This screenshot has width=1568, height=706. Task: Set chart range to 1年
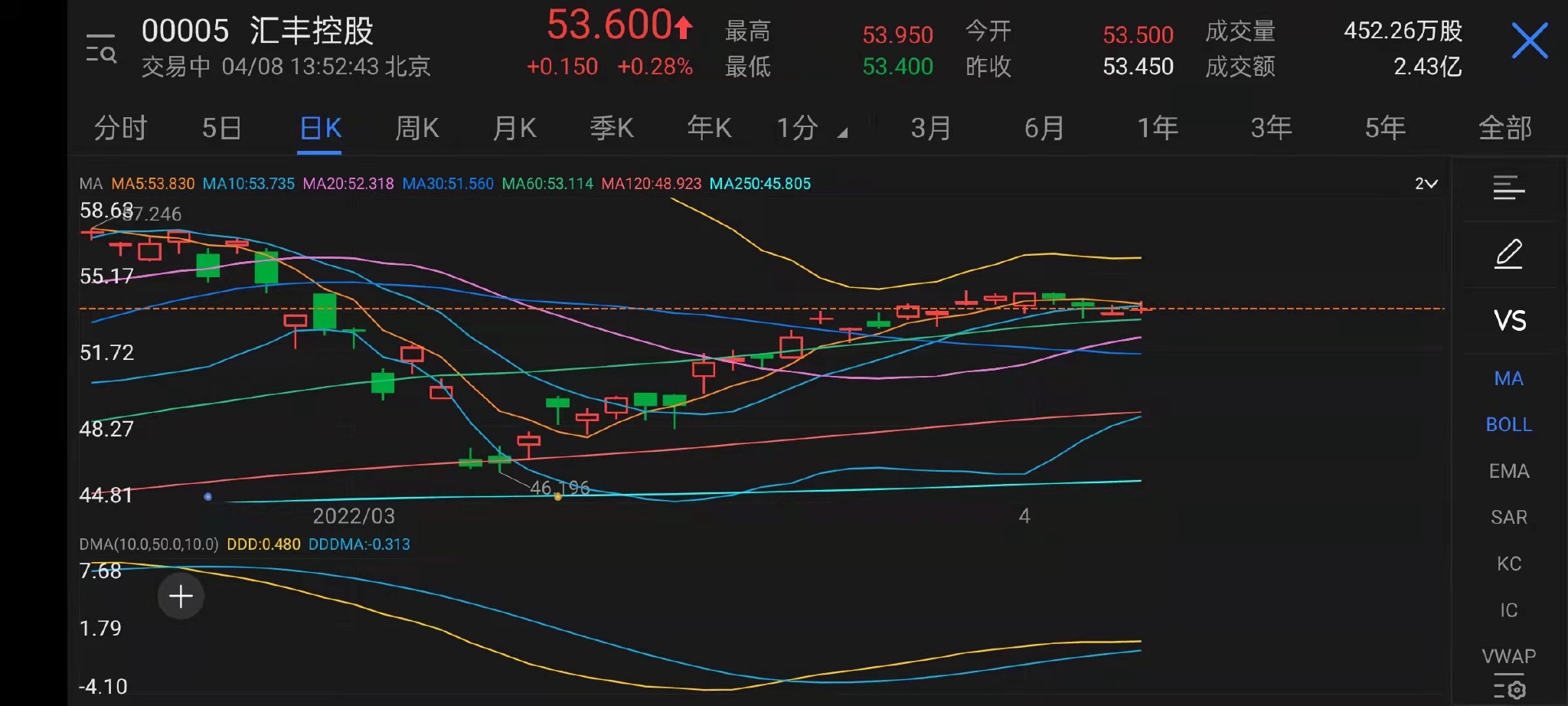[1158, 128]
